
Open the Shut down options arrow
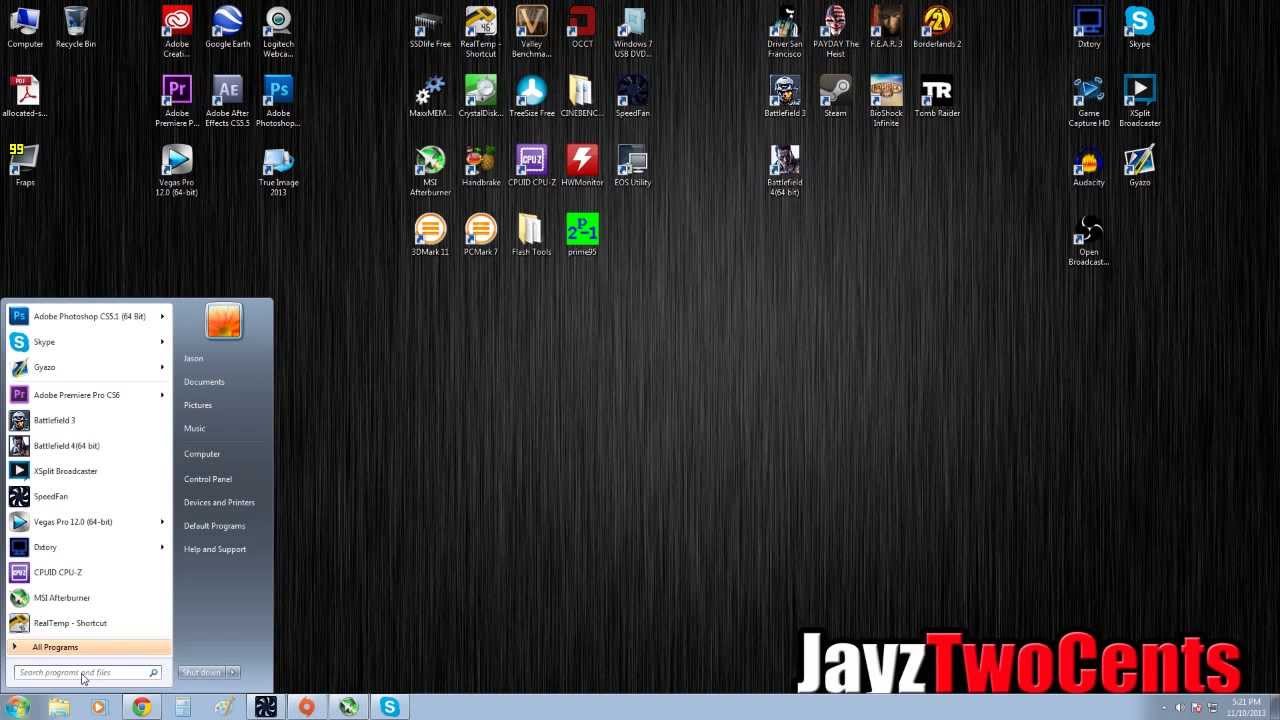point(234,672)
